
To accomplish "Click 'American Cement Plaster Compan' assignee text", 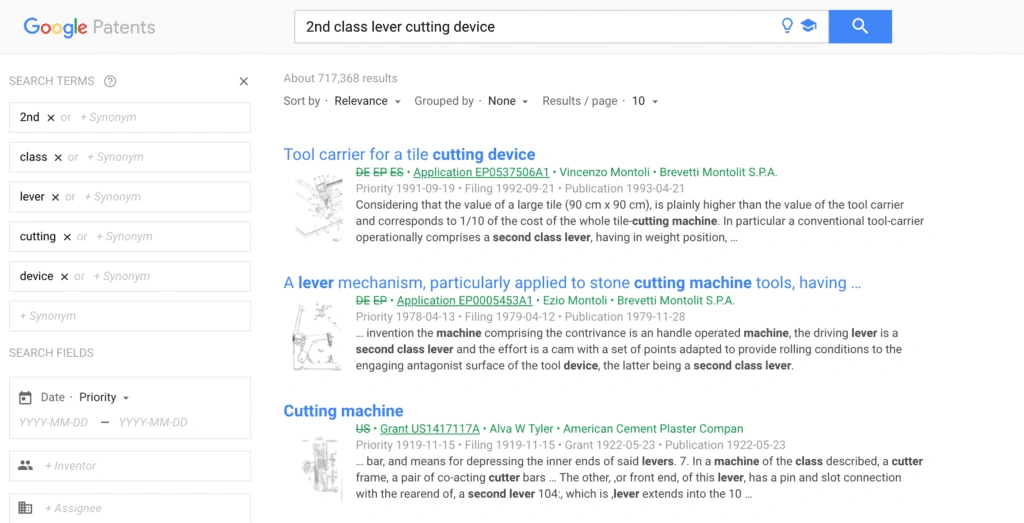I will (x=653, y=429).
